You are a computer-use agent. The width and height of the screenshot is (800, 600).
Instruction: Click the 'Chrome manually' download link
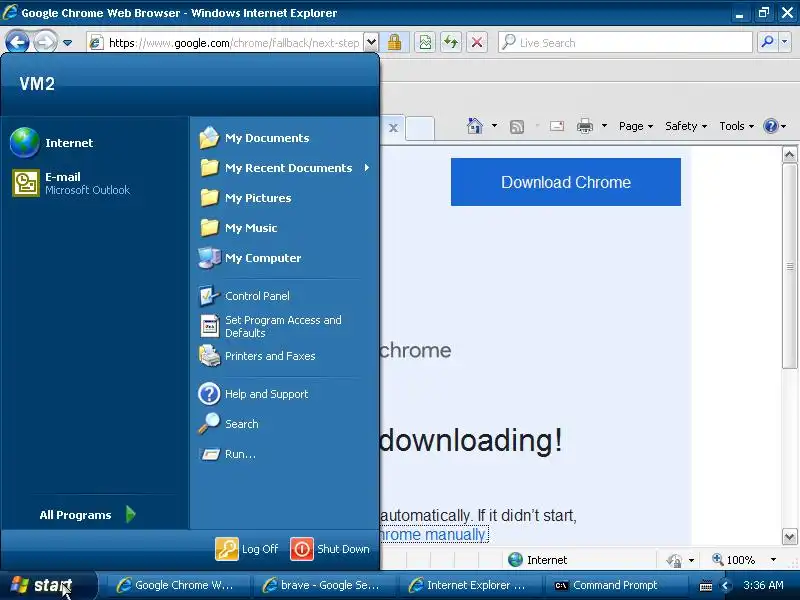434,535
